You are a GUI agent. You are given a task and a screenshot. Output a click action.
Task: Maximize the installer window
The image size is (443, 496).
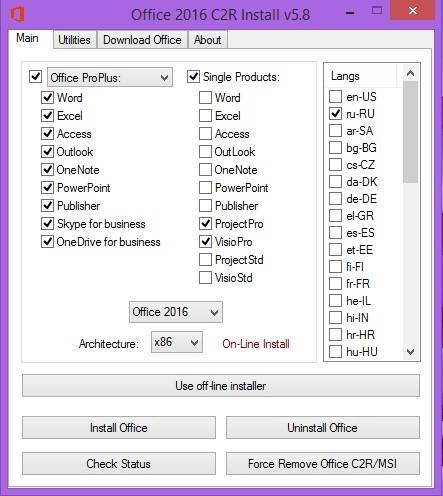(377, 11)
